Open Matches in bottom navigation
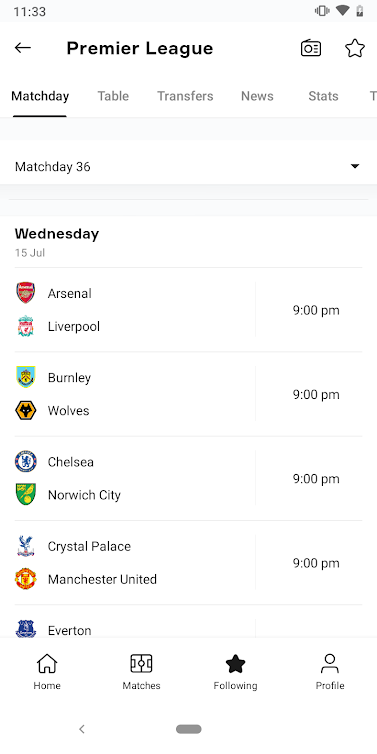 (141, 672)
